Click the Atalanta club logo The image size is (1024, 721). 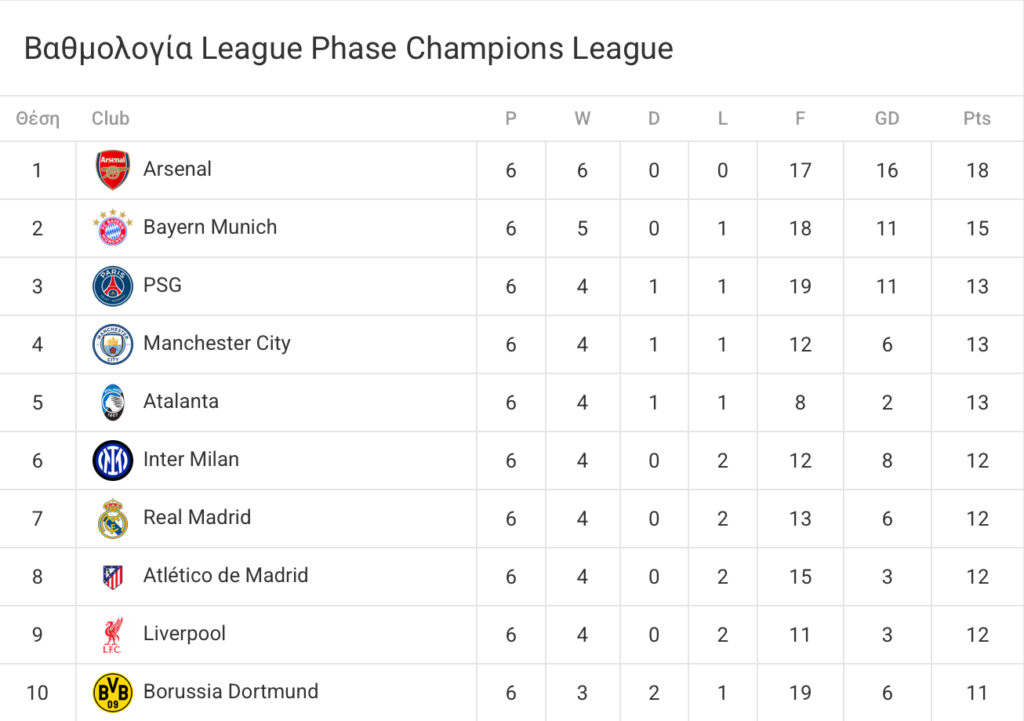[x=113, y=402]
